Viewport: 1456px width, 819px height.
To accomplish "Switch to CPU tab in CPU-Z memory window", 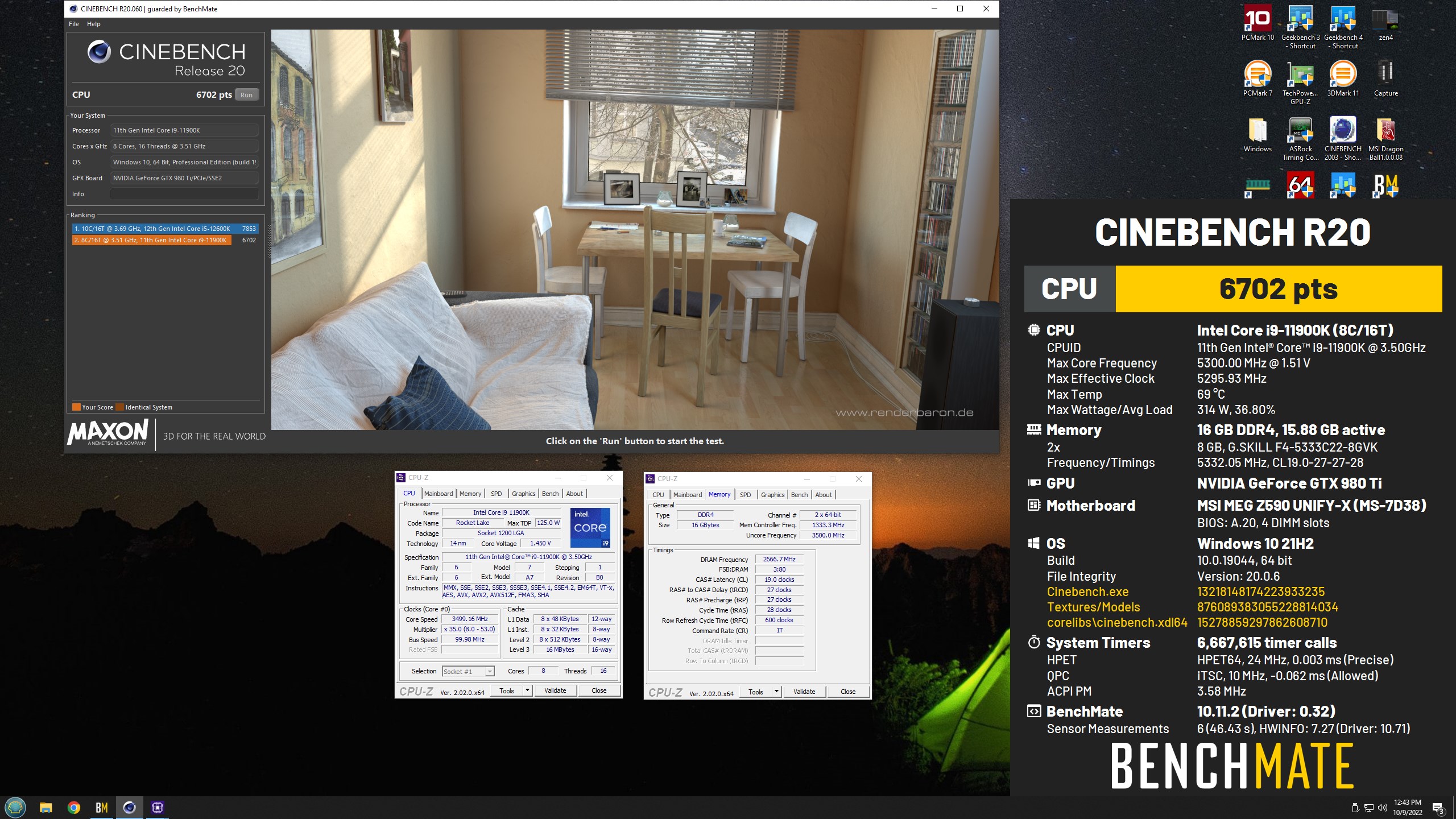I will (658, 495).
